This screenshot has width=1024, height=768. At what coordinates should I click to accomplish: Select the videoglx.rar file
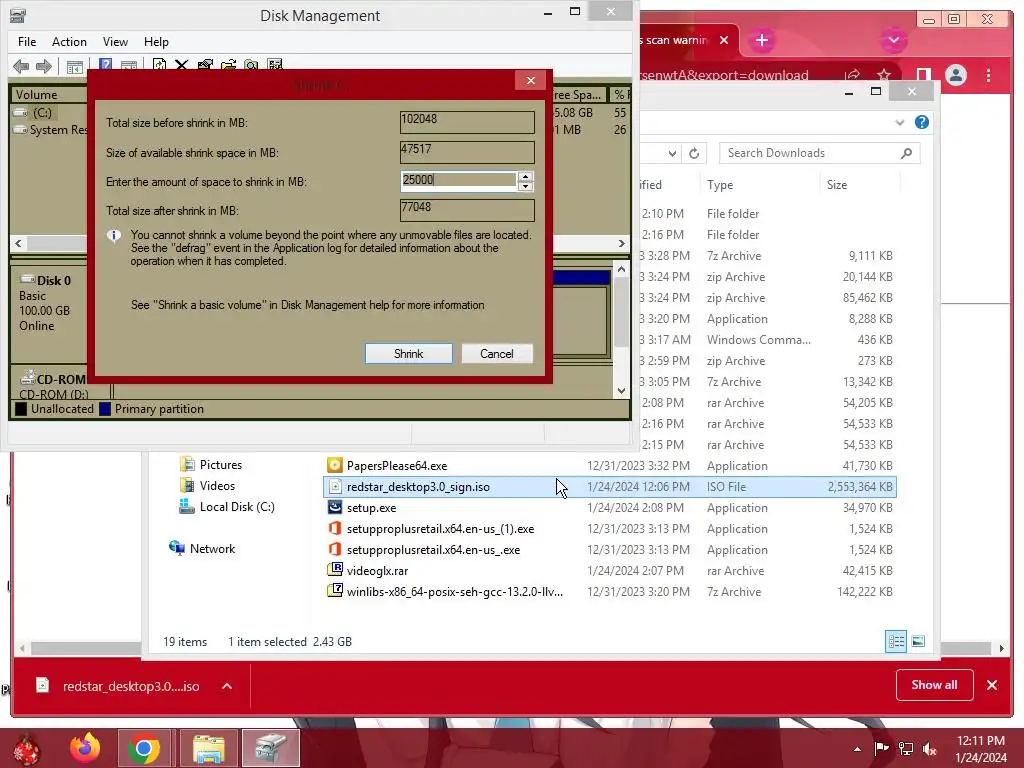click(610, 571)
